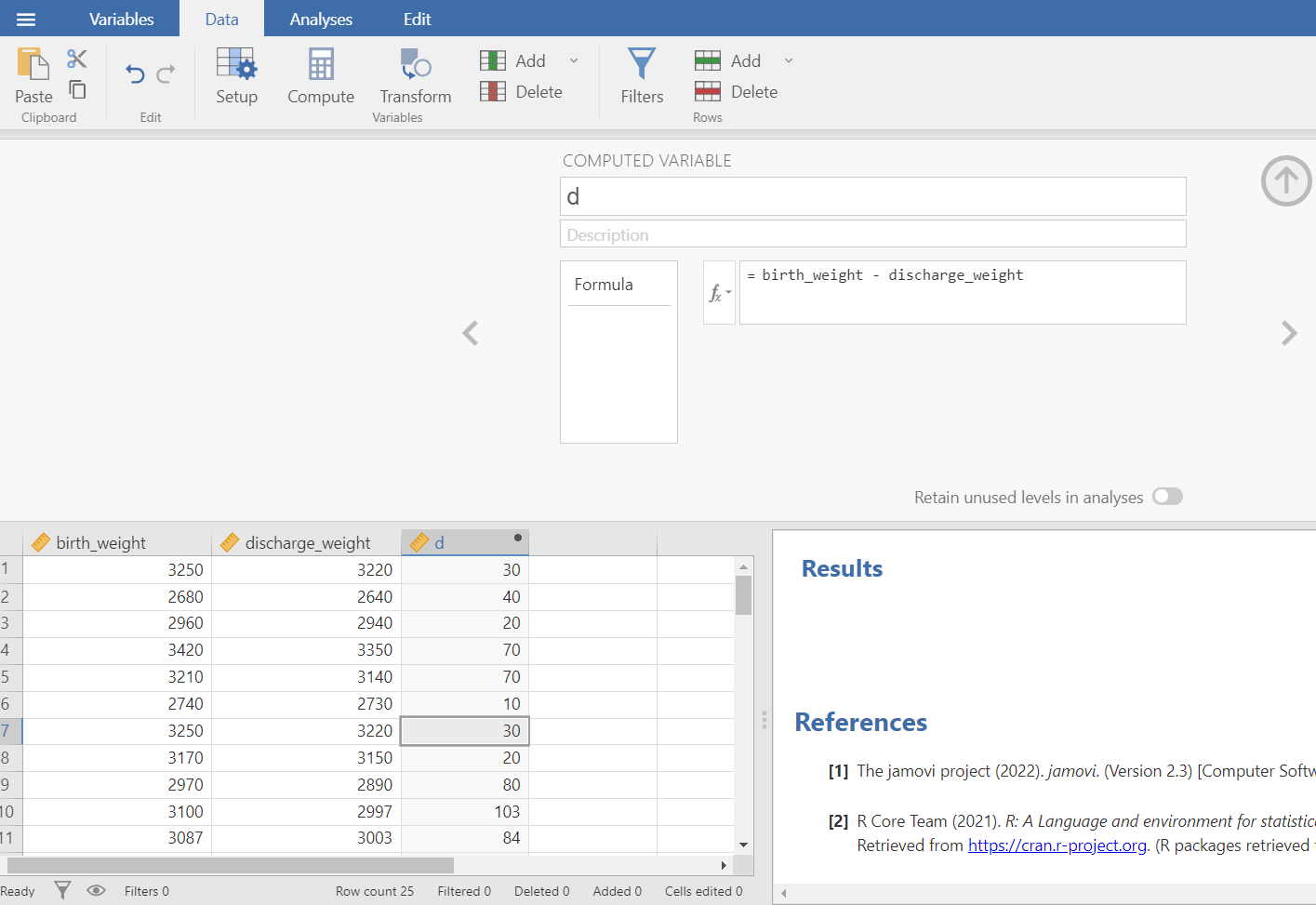
Task: Expand the Add rows dropdown arrow
Action: tap(789, 60)
